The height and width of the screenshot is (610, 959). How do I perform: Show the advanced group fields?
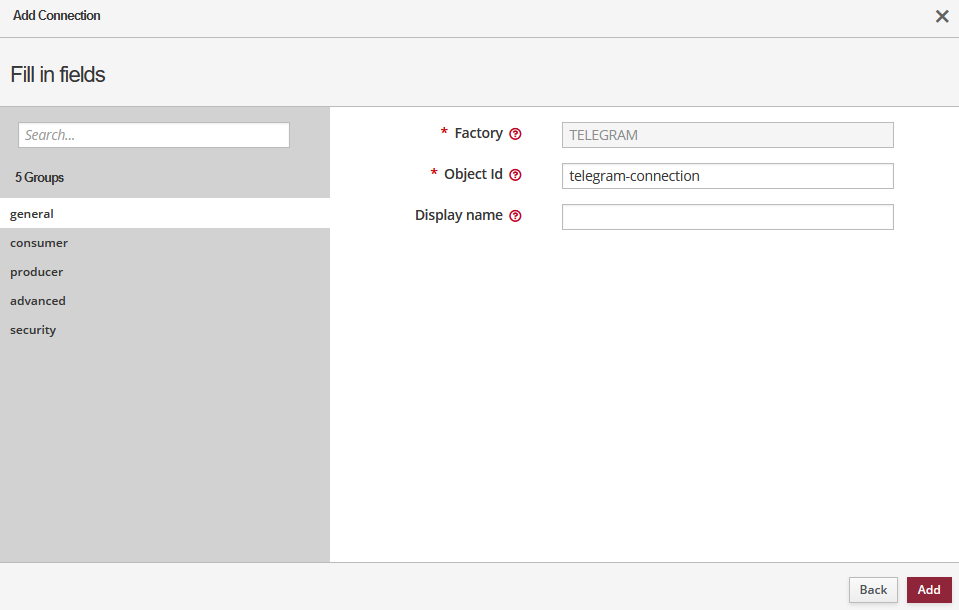coord(38,301)
